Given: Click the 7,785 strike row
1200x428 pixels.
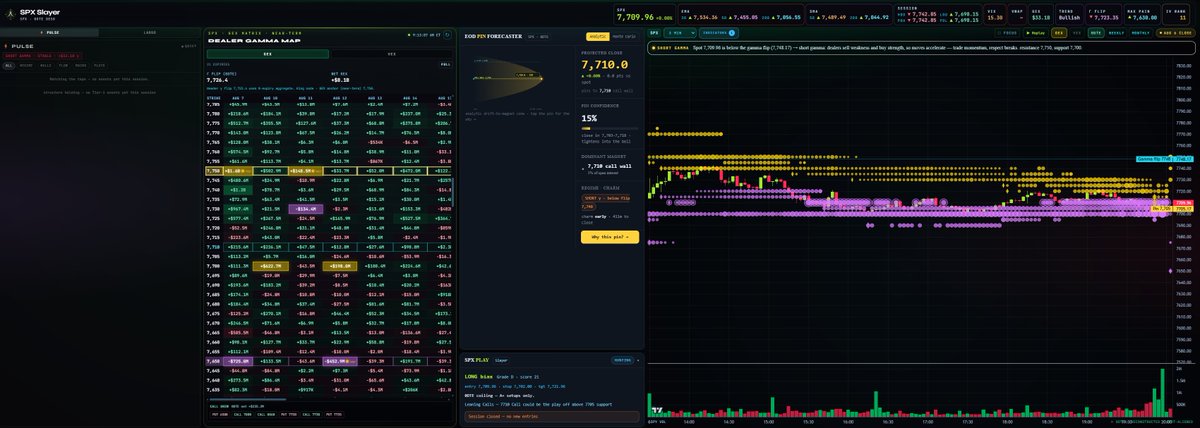Looking at the screenshot, I should tap(328, 104).
